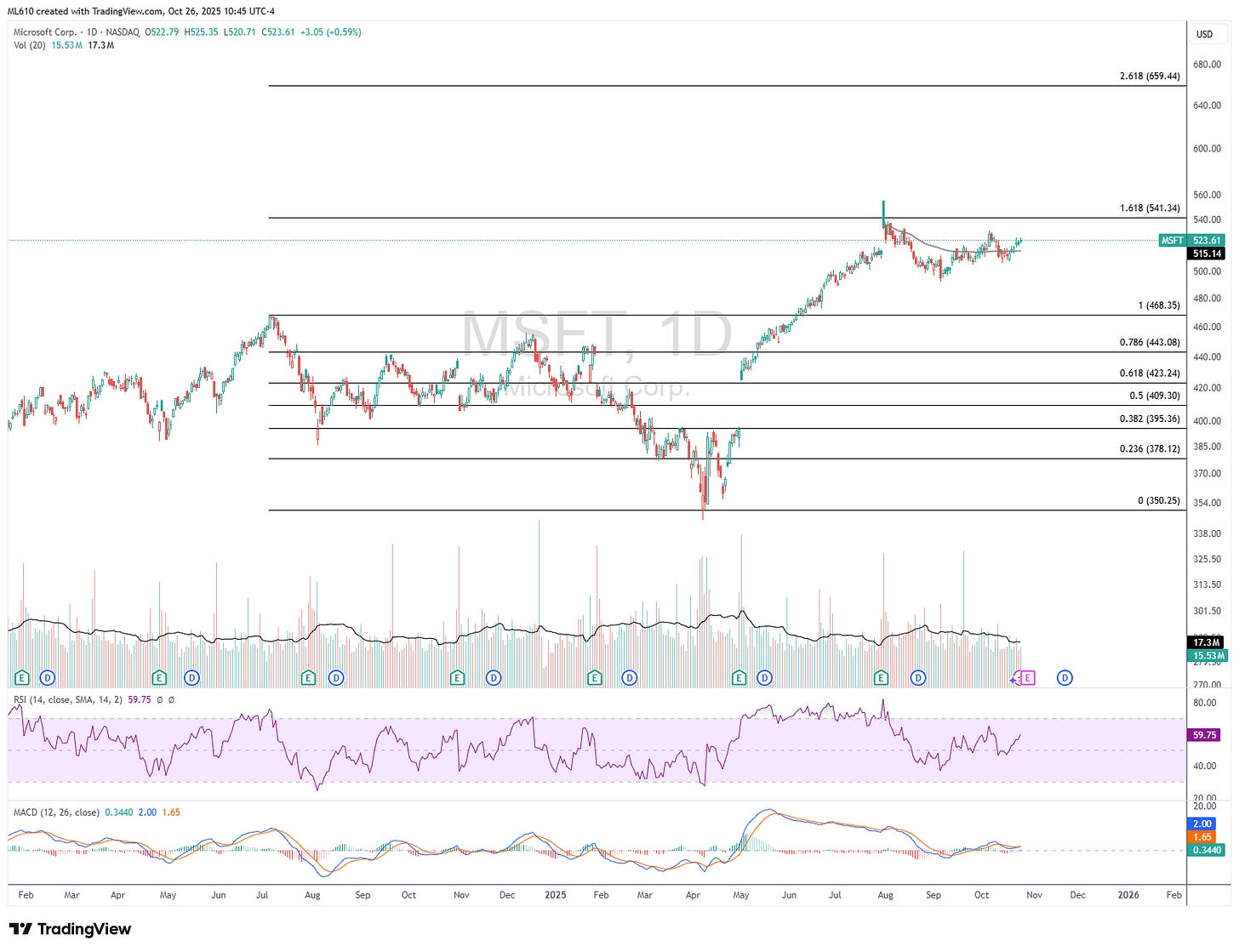The image size is (1239, 952).
Task: Click the +3.05 (+0.59%) change in legend
Action: coord(331,32)
